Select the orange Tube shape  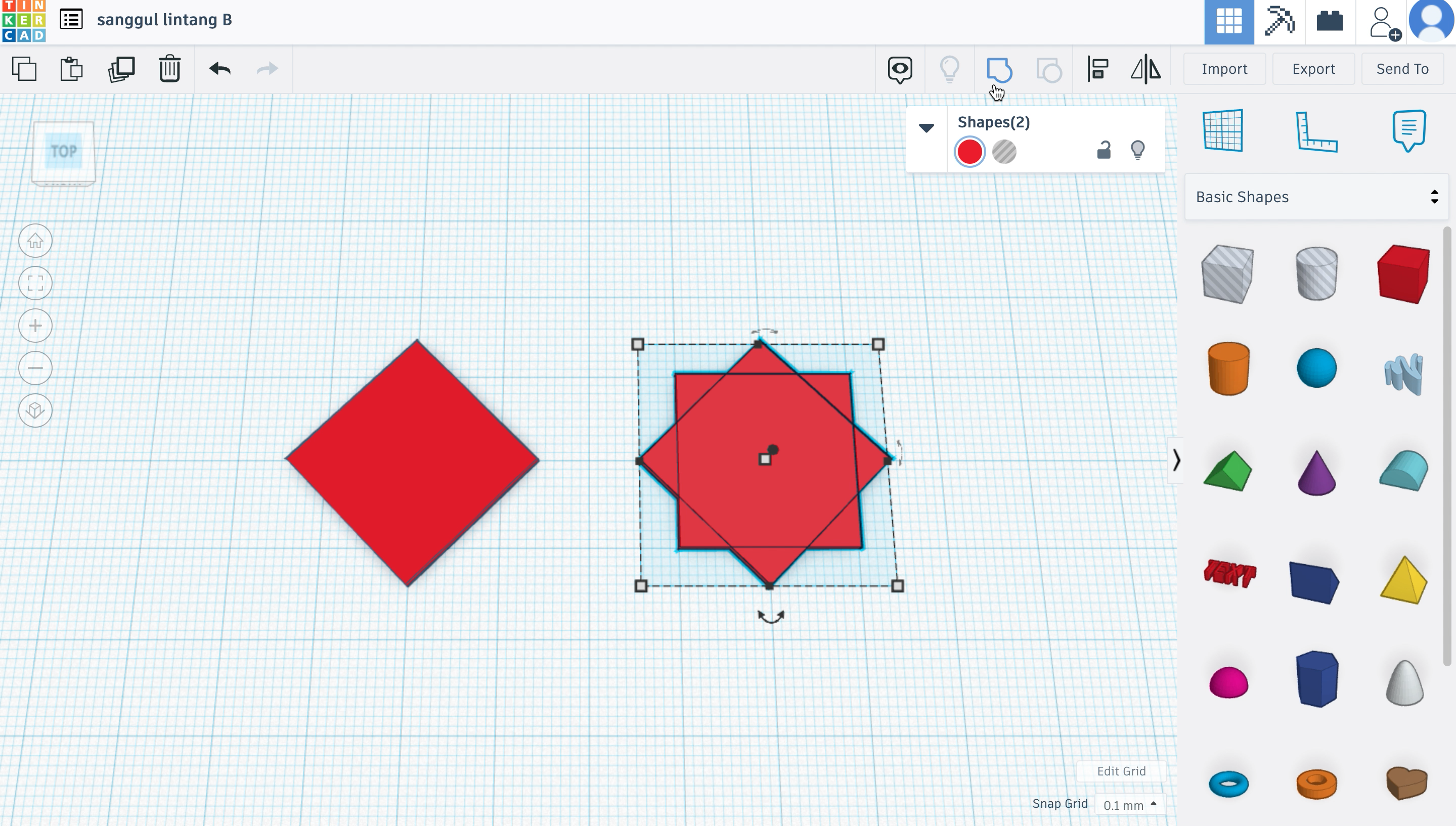1316,784
